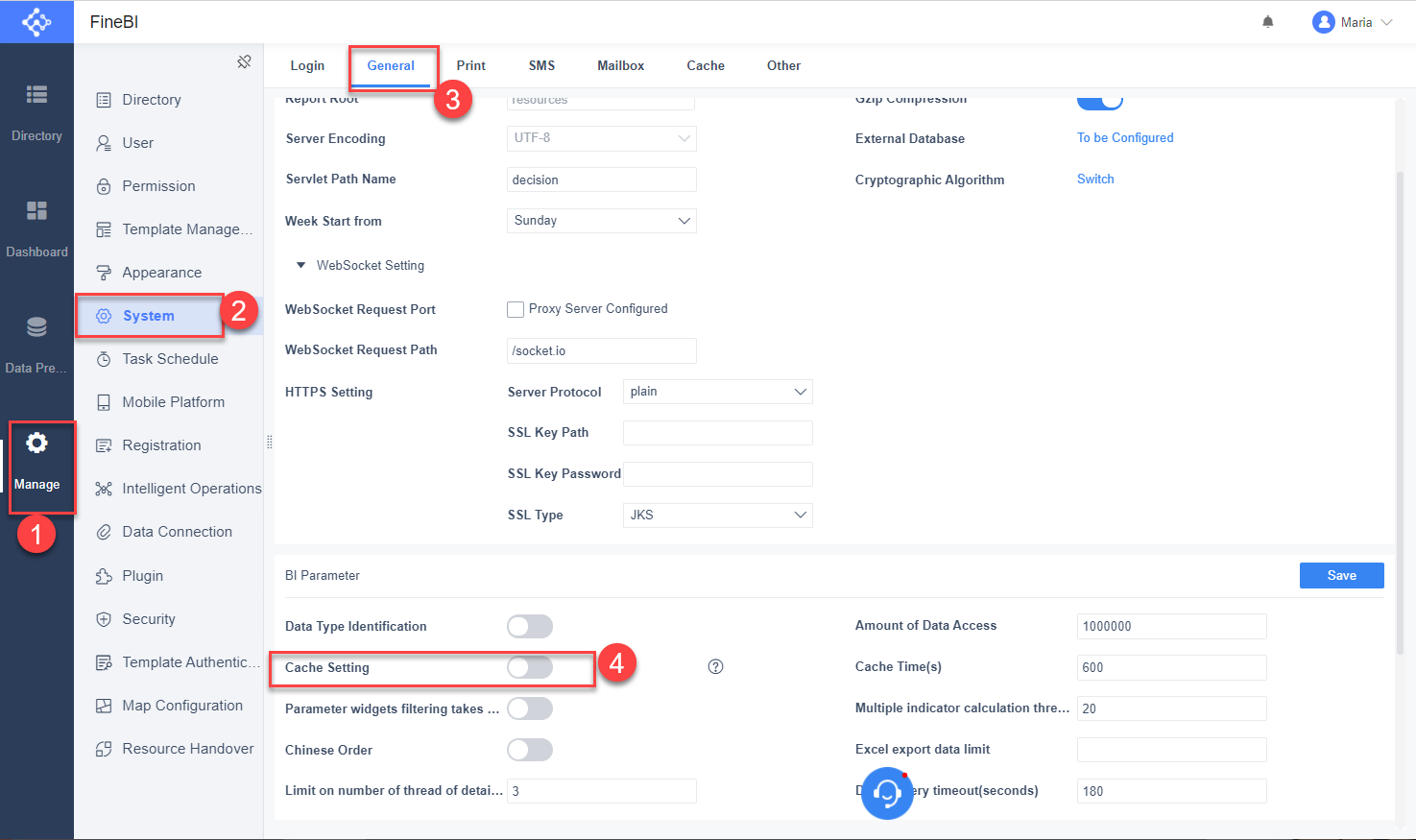
Task: Open Resource Handover menu item
Action: pos(175,749)
